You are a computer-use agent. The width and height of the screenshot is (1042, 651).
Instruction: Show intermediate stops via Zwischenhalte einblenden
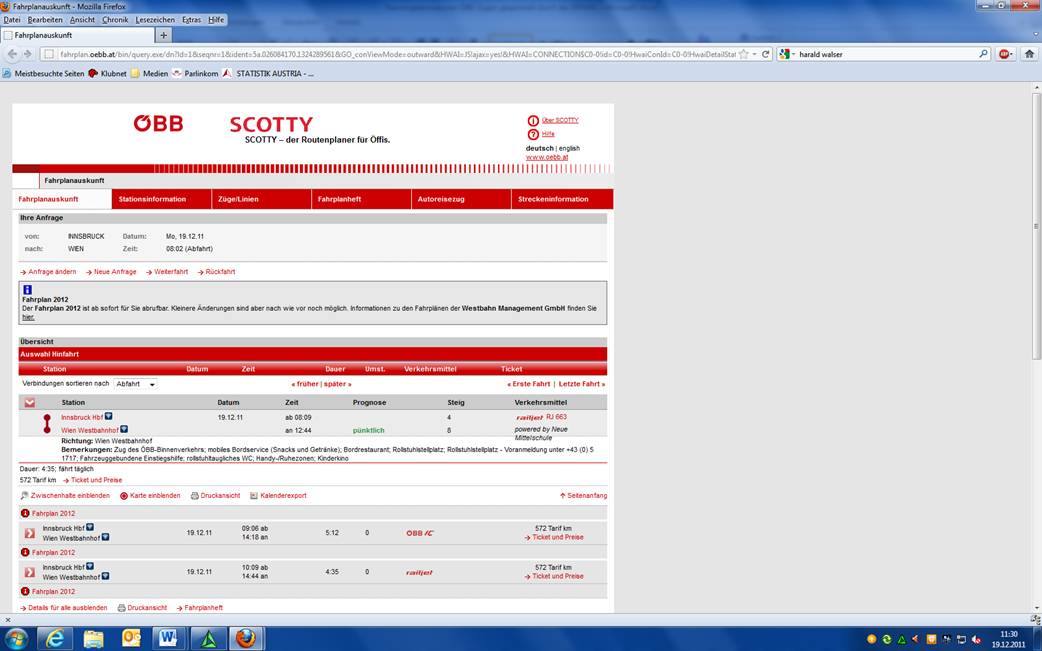[66, 495]
